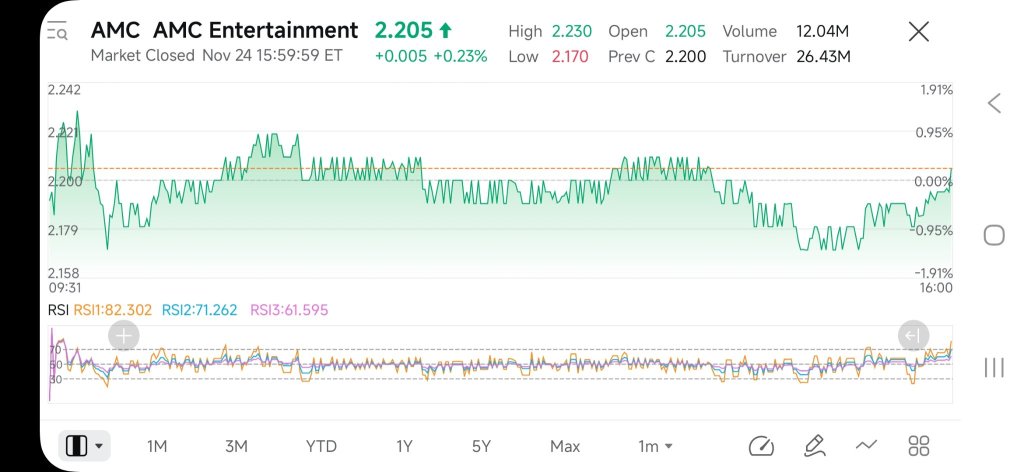Viewport: 1024px width, 472px height.
Task: Select the pencil drawing tool
Action: coord(814,446)
